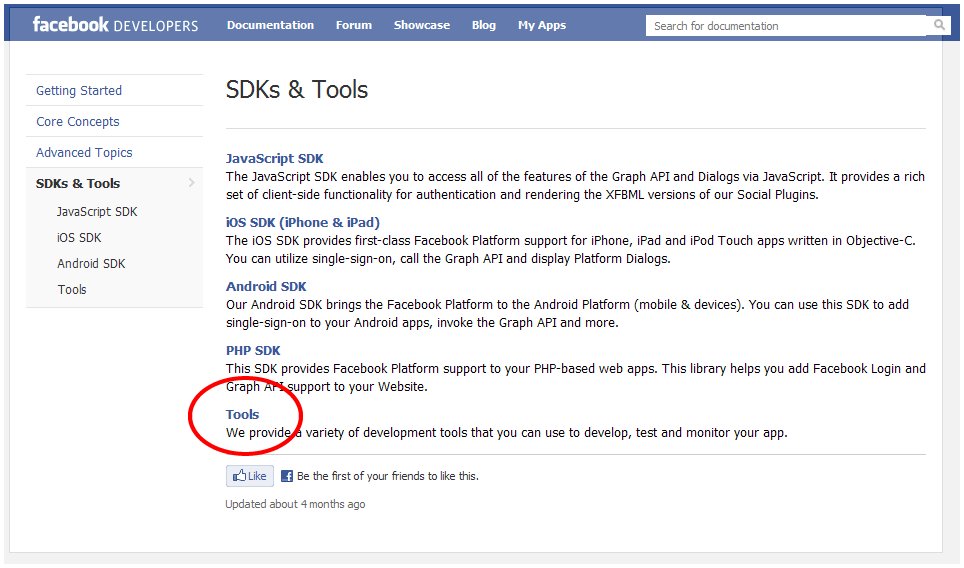Click the search magnifier icon
Screen dimensions: 964x568
pos(939,25)
